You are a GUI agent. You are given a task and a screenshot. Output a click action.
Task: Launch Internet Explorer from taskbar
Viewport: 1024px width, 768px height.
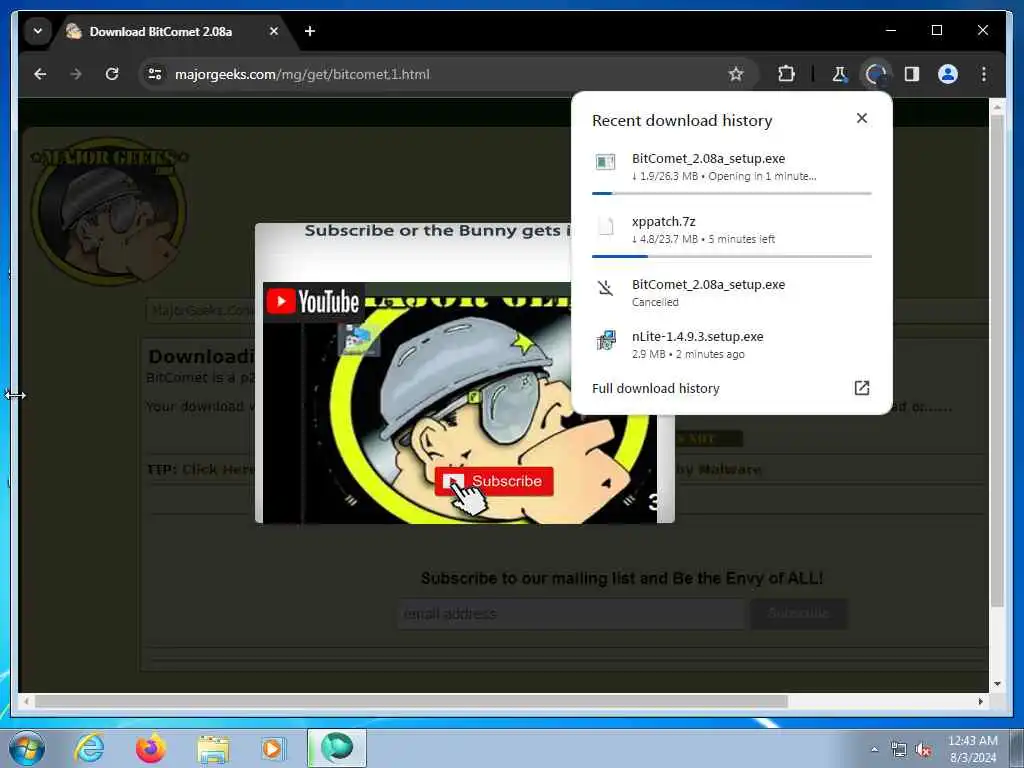(89, 748)
